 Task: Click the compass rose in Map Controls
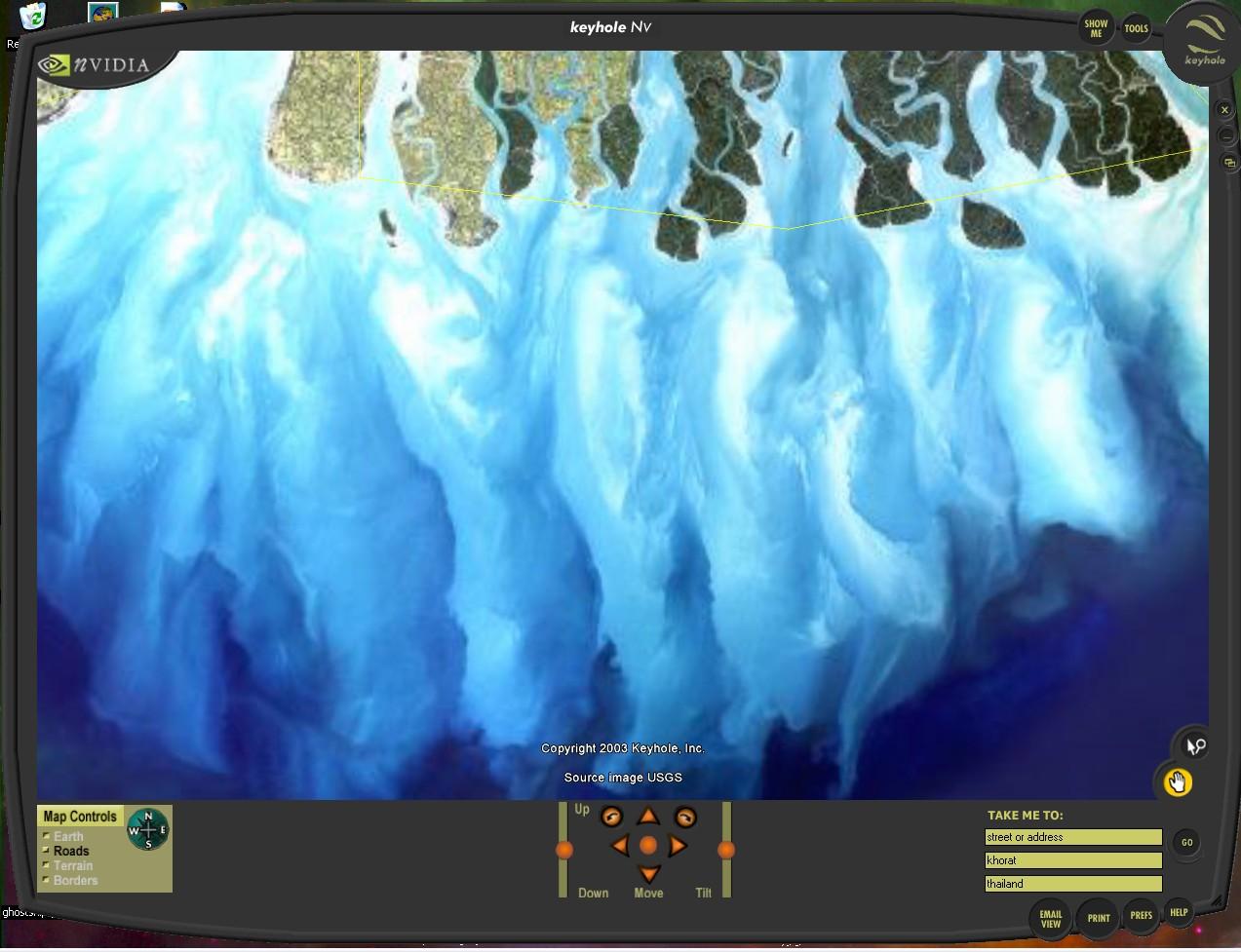[x=148, y=830]
